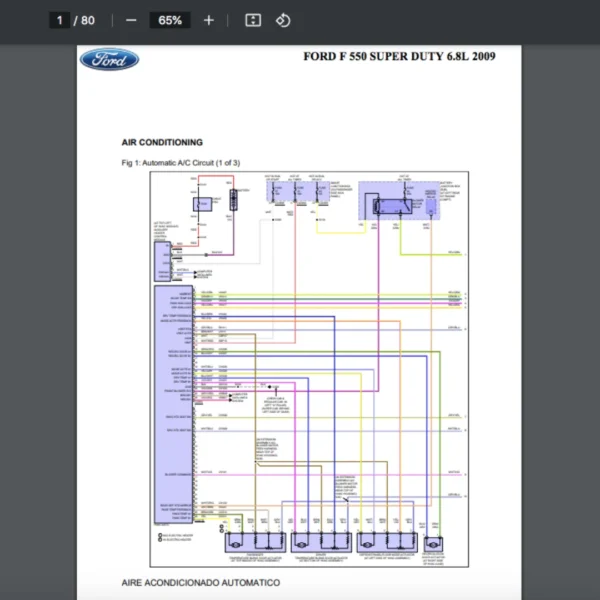Click the fit to page icon

tap(253, 20)
